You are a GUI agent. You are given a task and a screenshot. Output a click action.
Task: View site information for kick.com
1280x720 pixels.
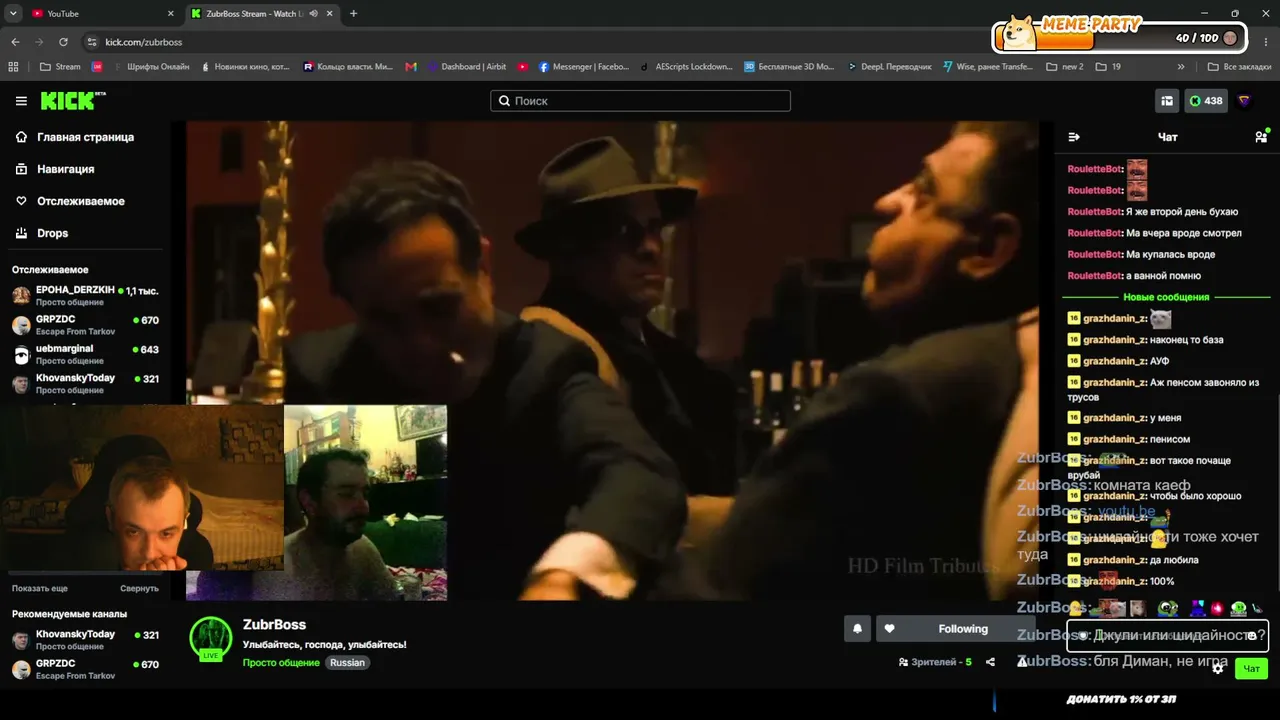92,42
